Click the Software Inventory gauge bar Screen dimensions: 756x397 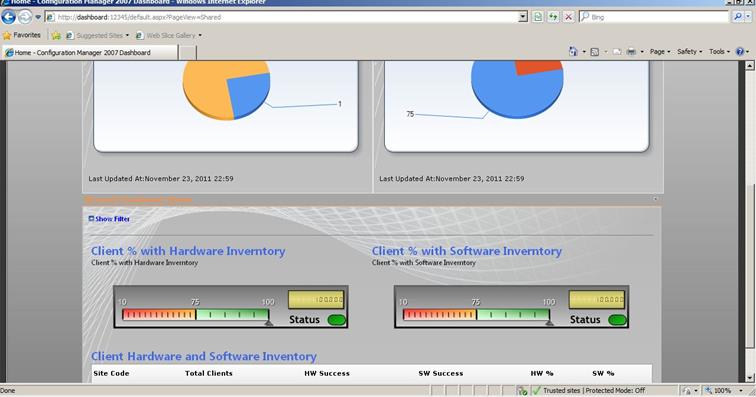pos(476,315)
